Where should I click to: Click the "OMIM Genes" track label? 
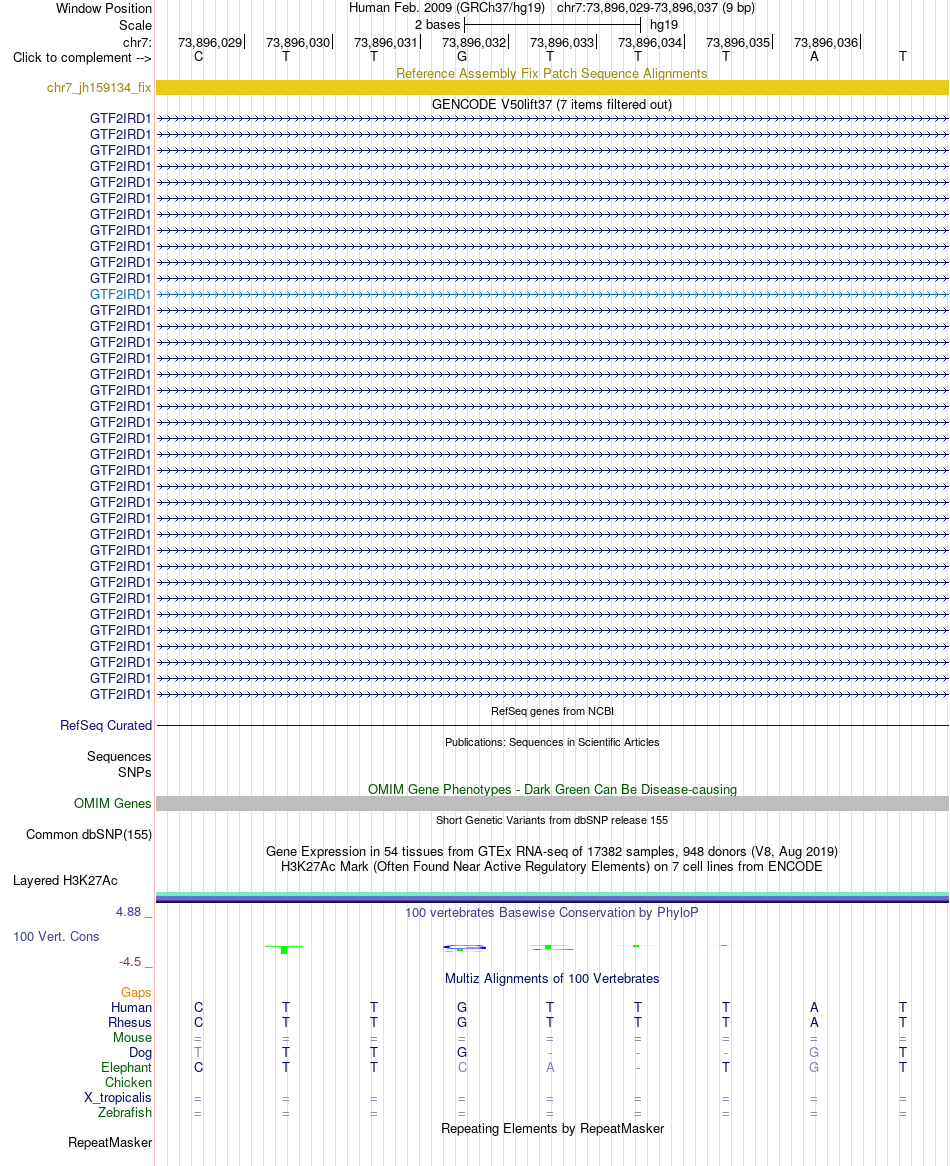[112, 803]
